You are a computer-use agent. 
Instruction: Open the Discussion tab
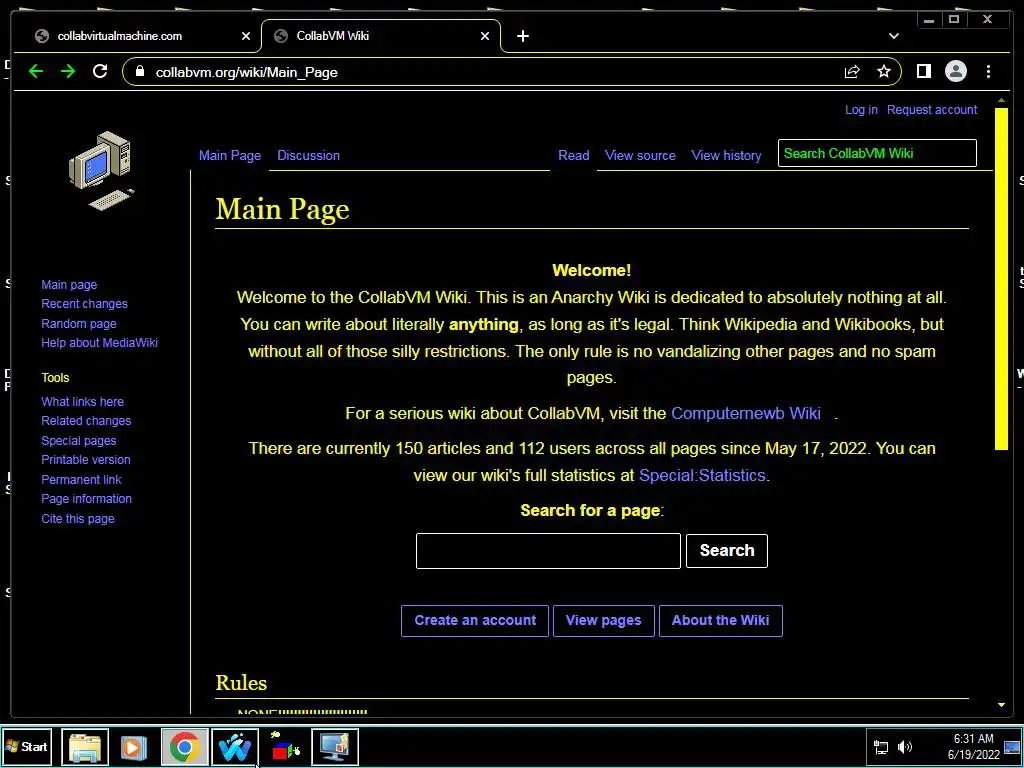[x=308, y=155]
